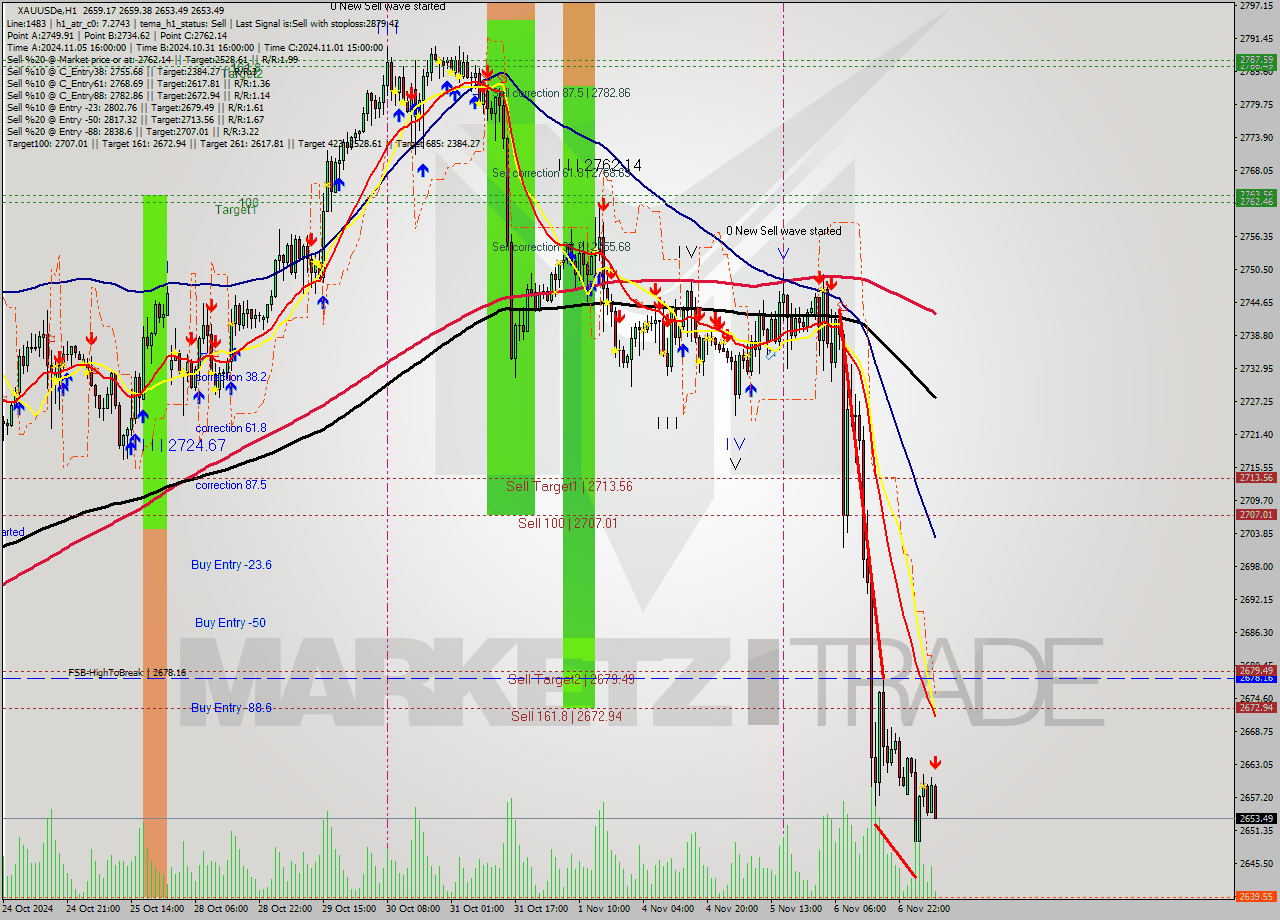Select the 'Sell 100 | 2707.01' chart label
Viewport: 1280px width, 920px height.
point(568,523)
